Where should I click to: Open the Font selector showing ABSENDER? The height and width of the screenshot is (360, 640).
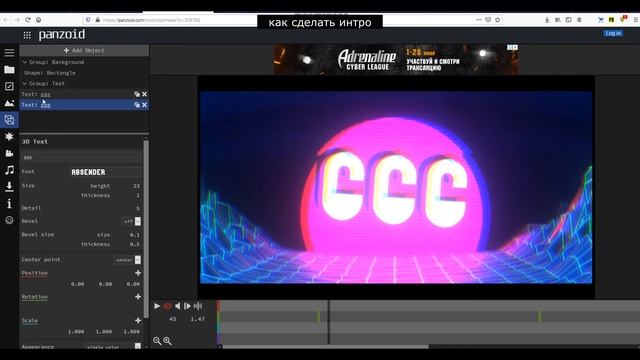tap(105, 172)
